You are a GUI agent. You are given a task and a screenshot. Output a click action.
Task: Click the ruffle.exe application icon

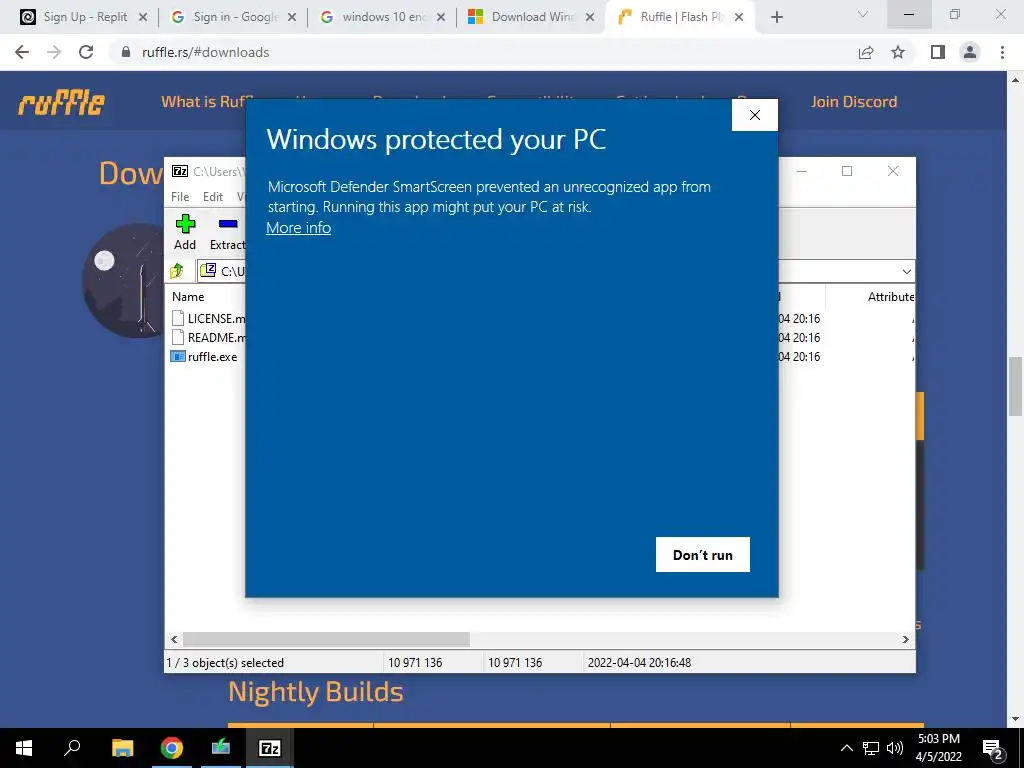tap(178, 357)
